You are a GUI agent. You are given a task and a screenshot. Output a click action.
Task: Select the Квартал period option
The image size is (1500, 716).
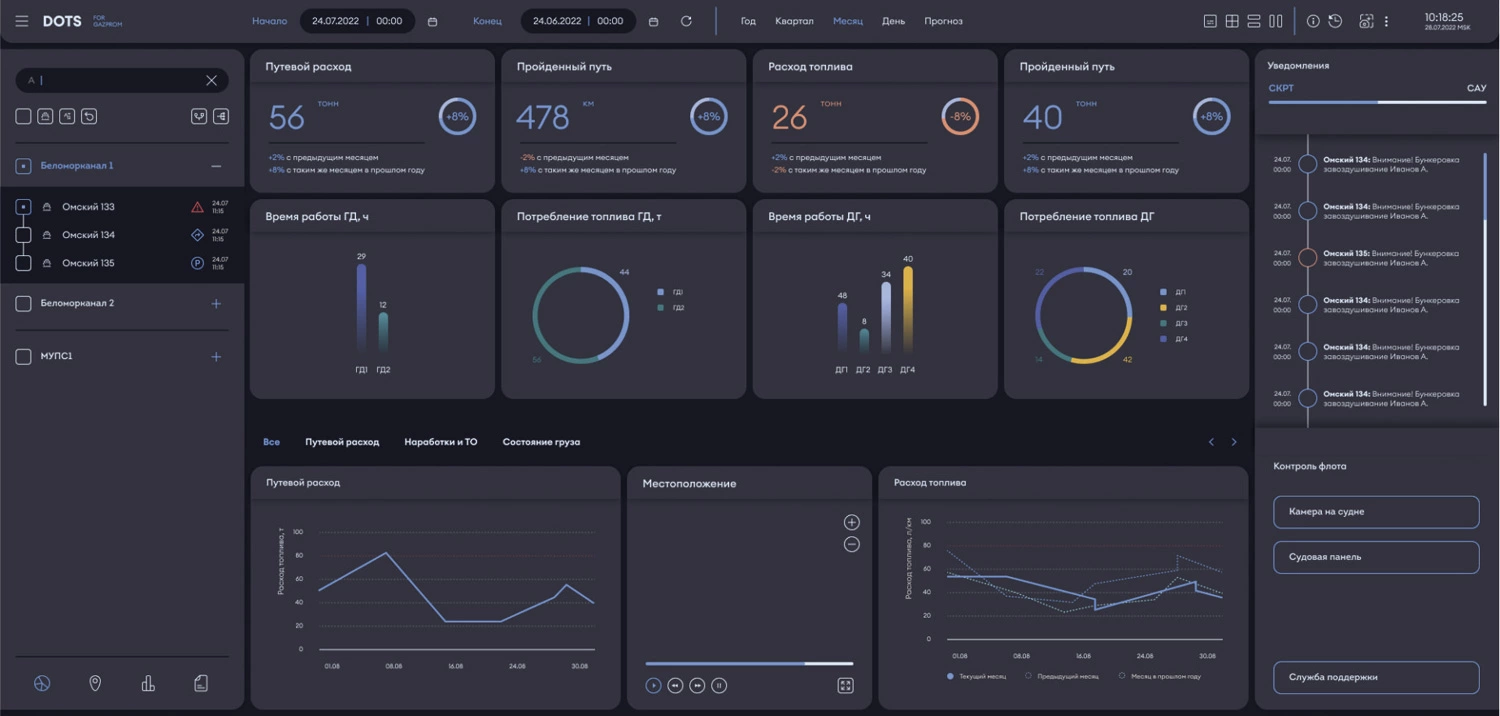coord(794,21)
